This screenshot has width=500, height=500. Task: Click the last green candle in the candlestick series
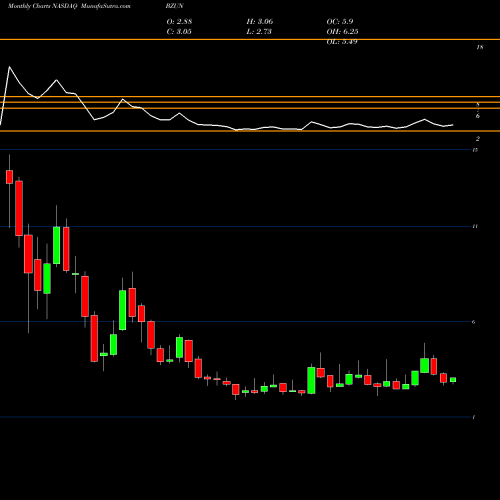(x=453, y=380)
